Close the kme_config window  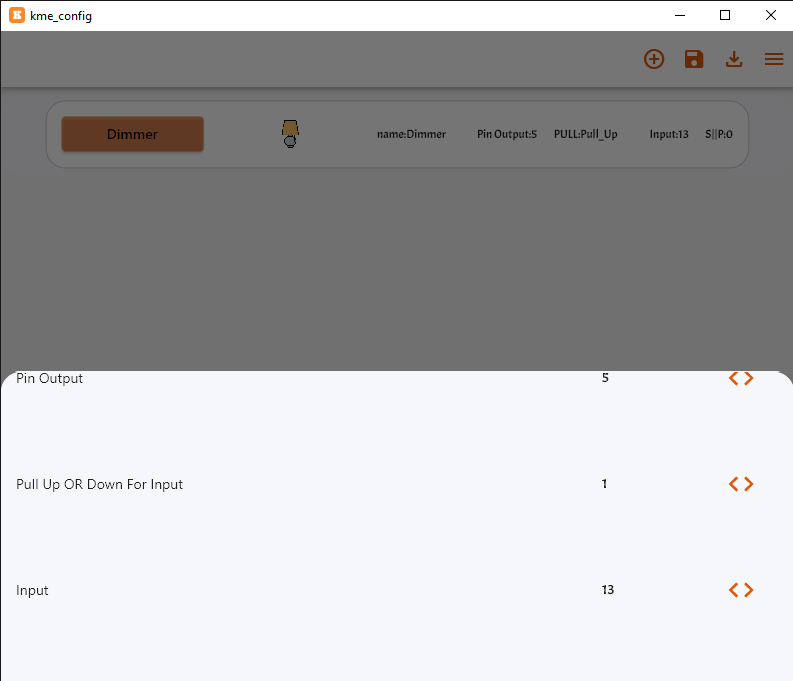point(770,15)
